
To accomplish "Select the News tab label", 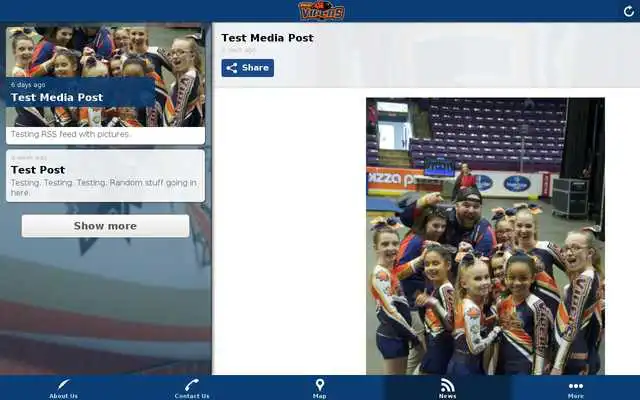I will point(448,396).
